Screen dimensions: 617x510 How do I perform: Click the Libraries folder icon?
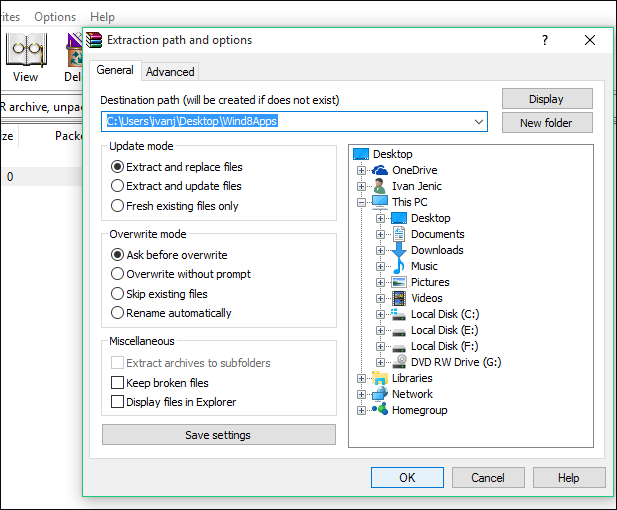click(380, 378)
